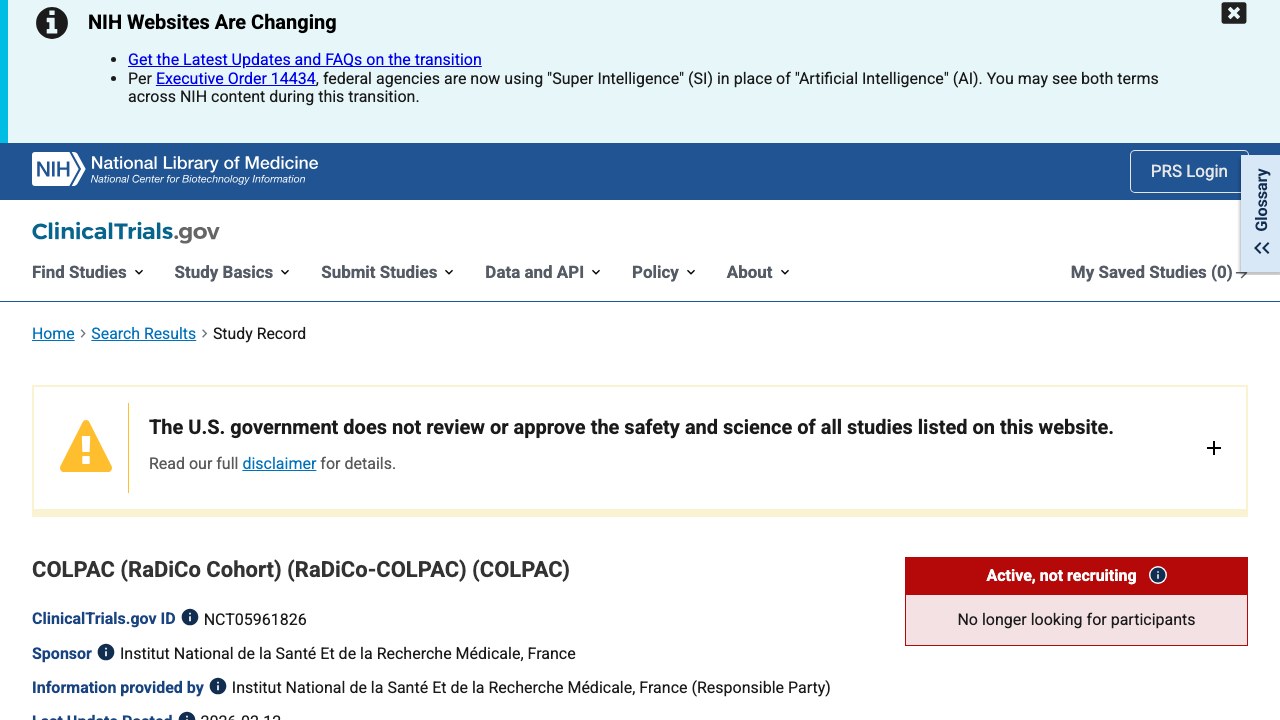This screenshot has width=1280, height=720.
Task: Open the Executive Order 14434 link
Action: 236,78
